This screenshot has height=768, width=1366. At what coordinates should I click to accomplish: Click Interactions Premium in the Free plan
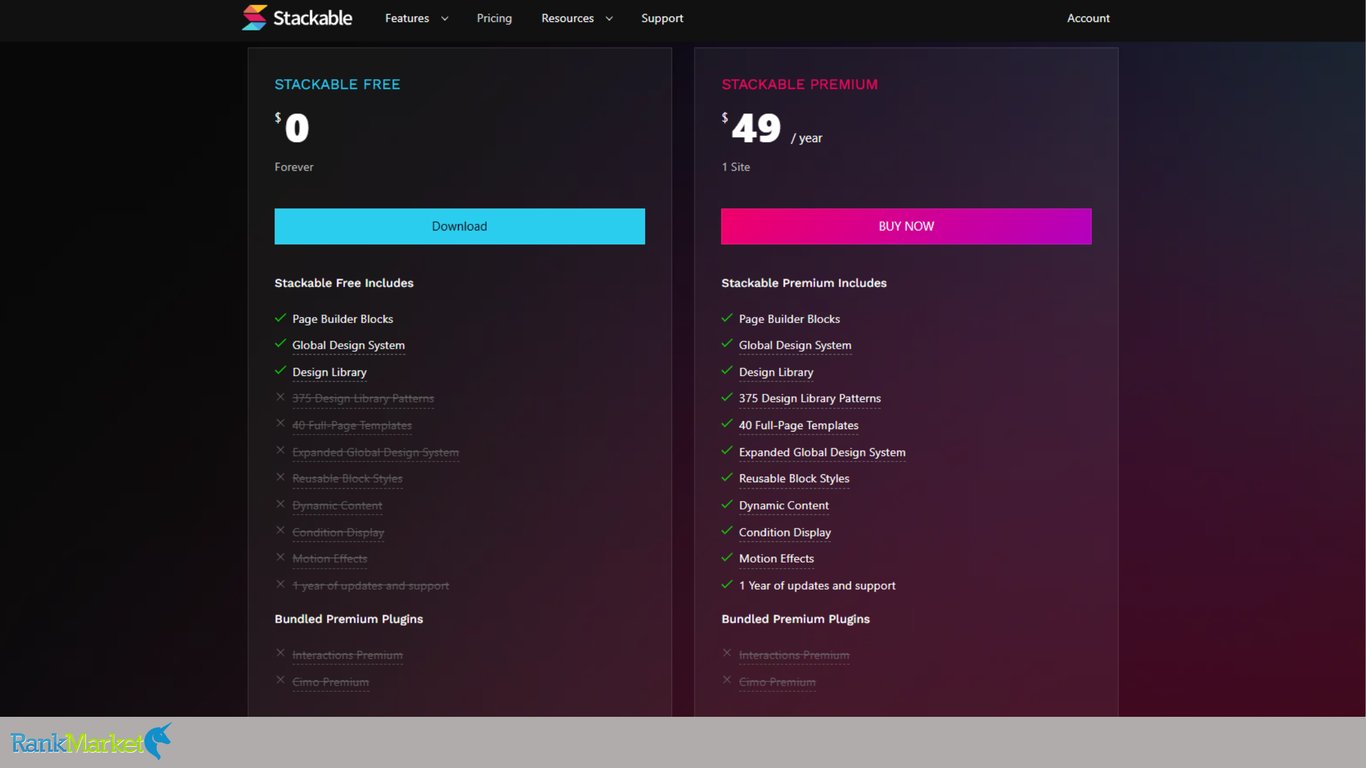[347, 655]
